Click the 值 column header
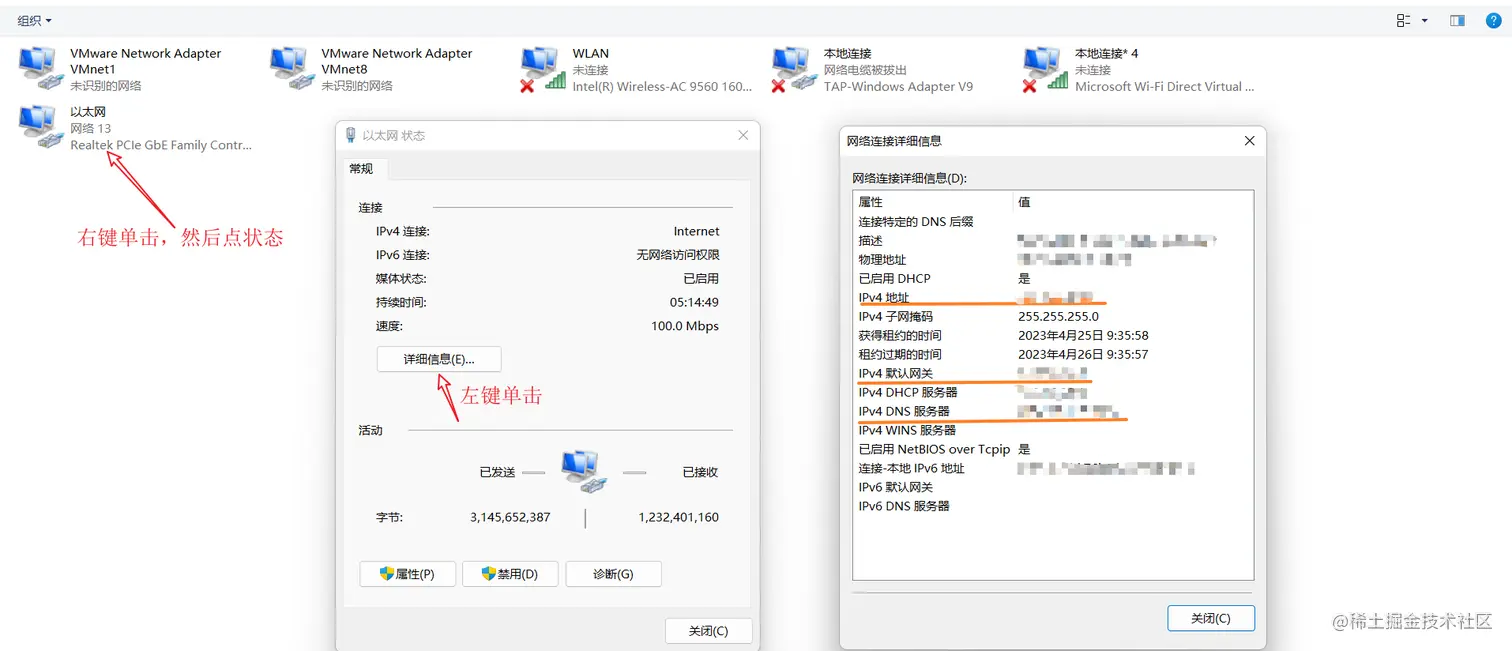This screenshot has width=1512, height=651. click(x=1133, y=202)
